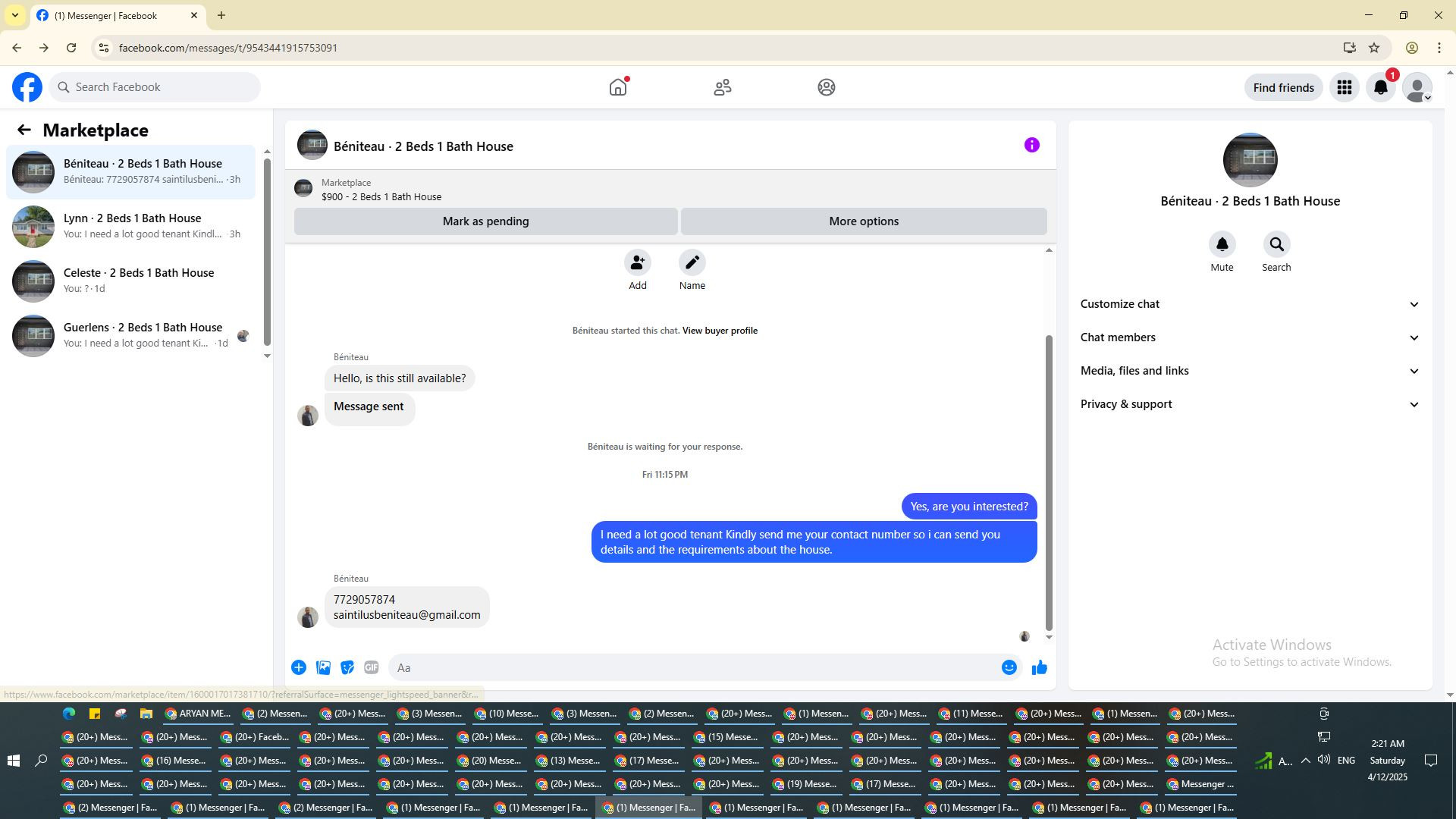Open the Home feed icon
Screen dimensions: 1456x819
pos(618,87)
